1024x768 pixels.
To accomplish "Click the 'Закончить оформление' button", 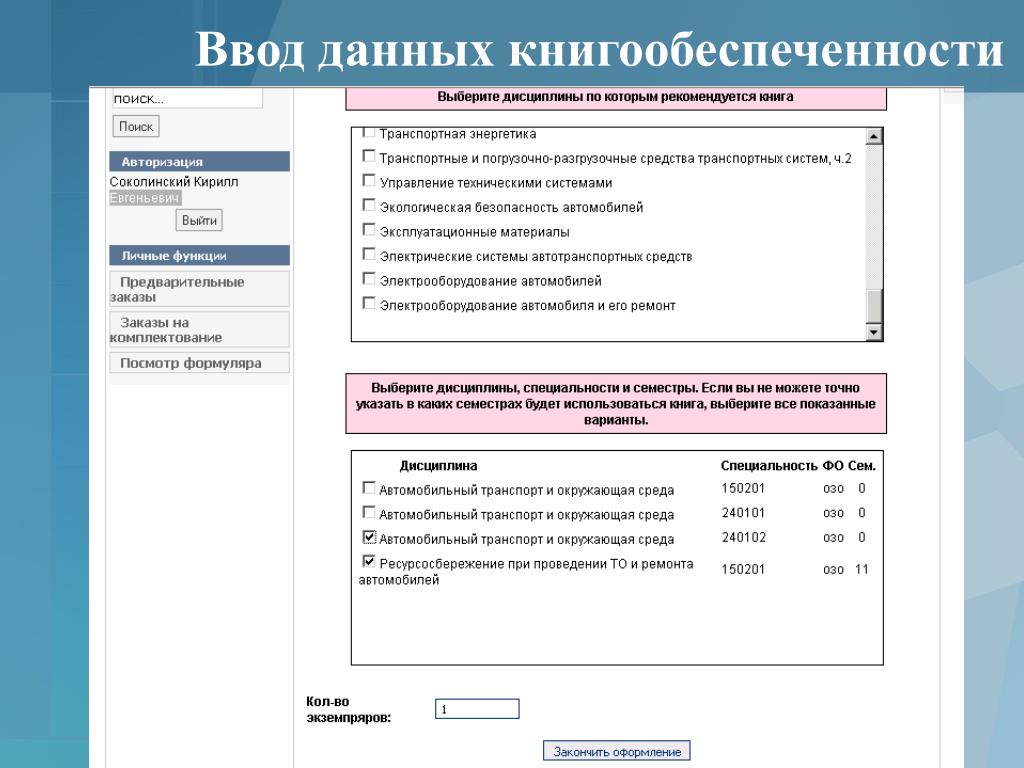I will click(616, 752).
